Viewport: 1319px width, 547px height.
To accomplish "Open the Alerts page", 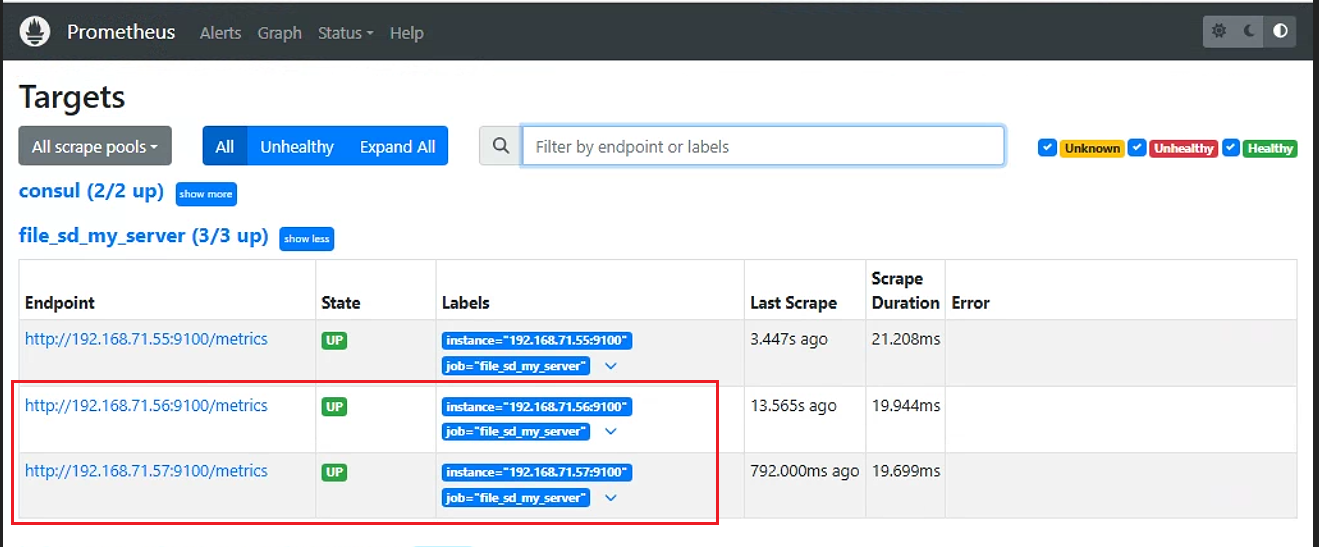I will (220, 32).
